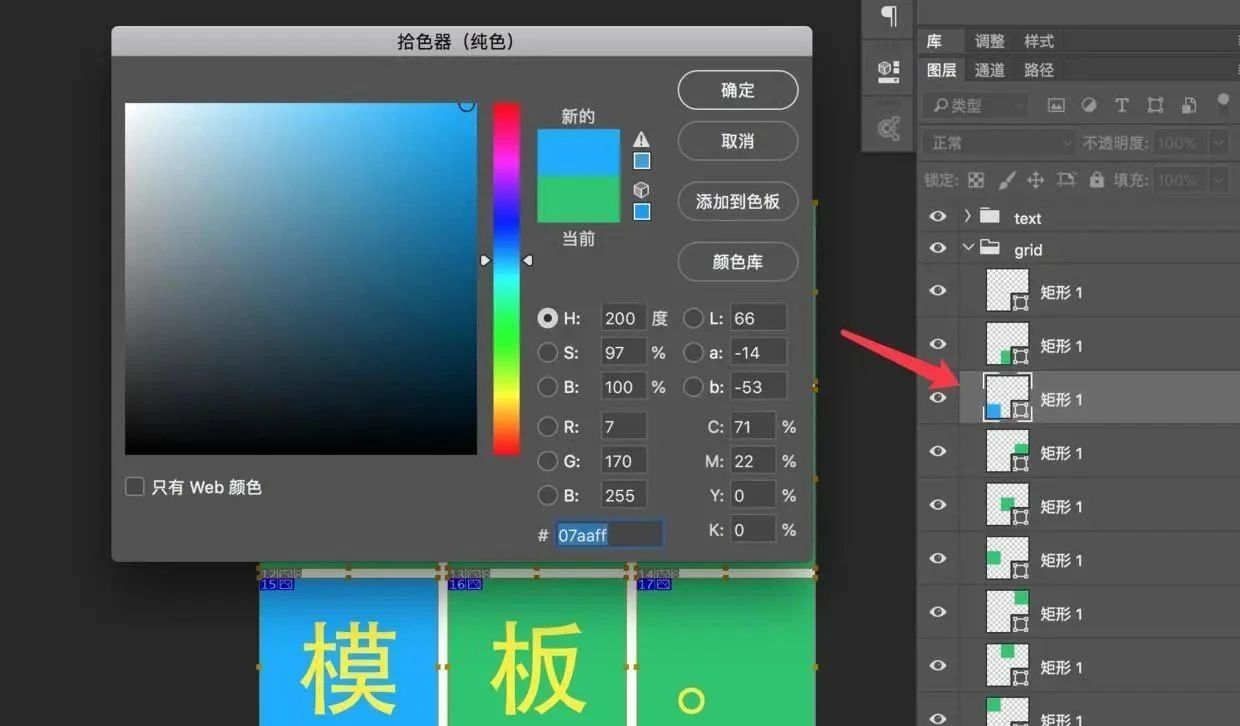Open the 正常 blend mode dropdown

pos(998,143)
